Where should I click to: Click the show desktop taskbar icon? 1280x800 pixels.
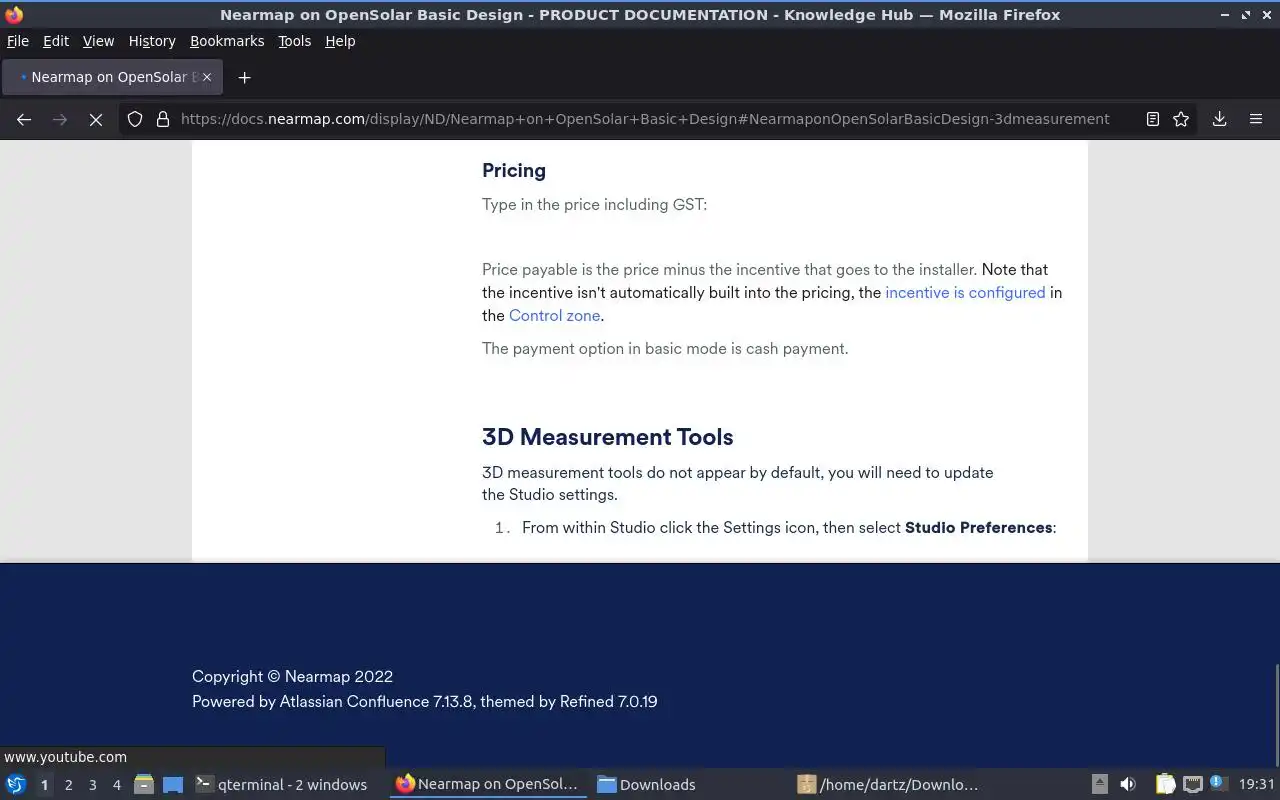(x=173, y=784)
